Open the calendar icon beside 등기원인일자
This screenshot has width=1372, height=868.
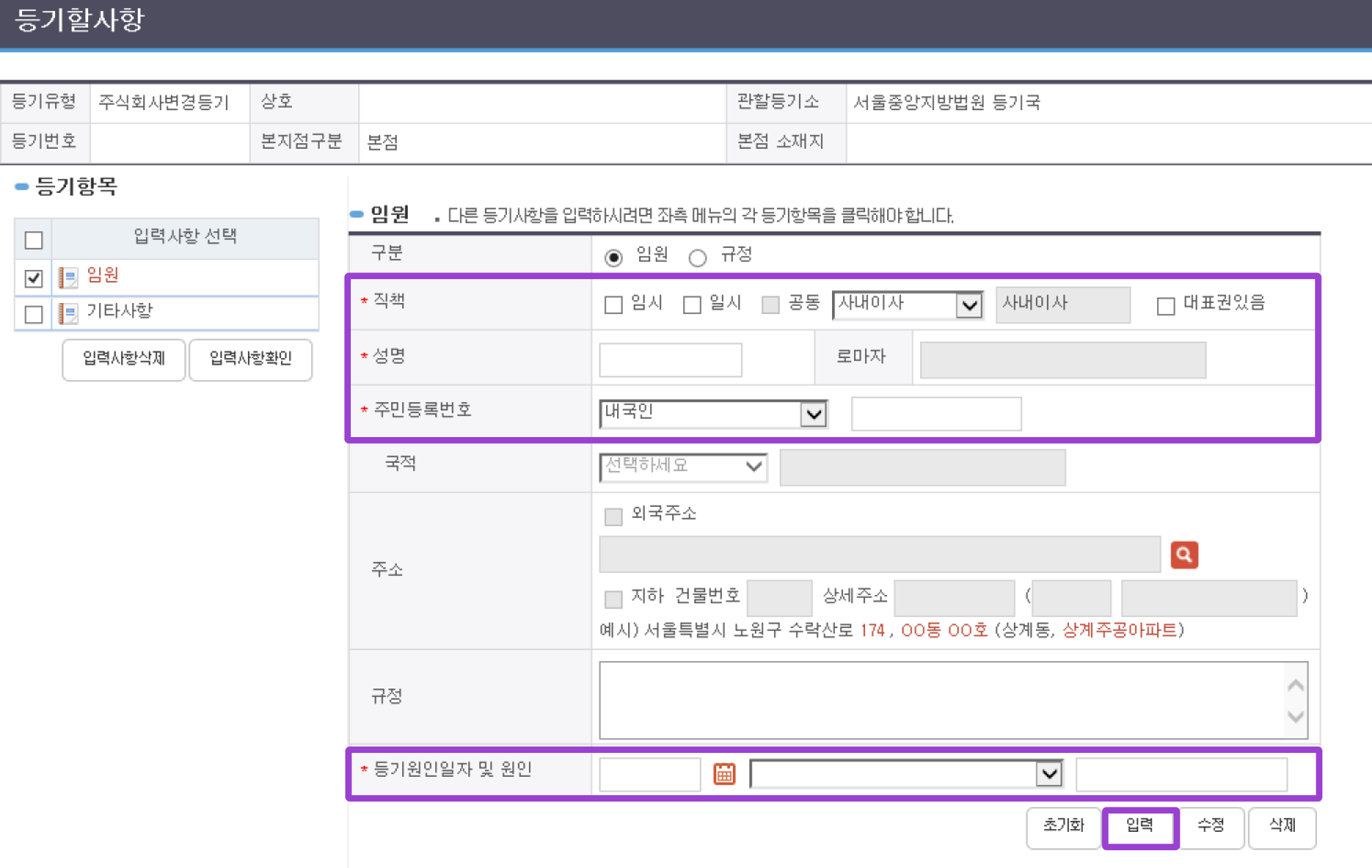pos(724,774)
